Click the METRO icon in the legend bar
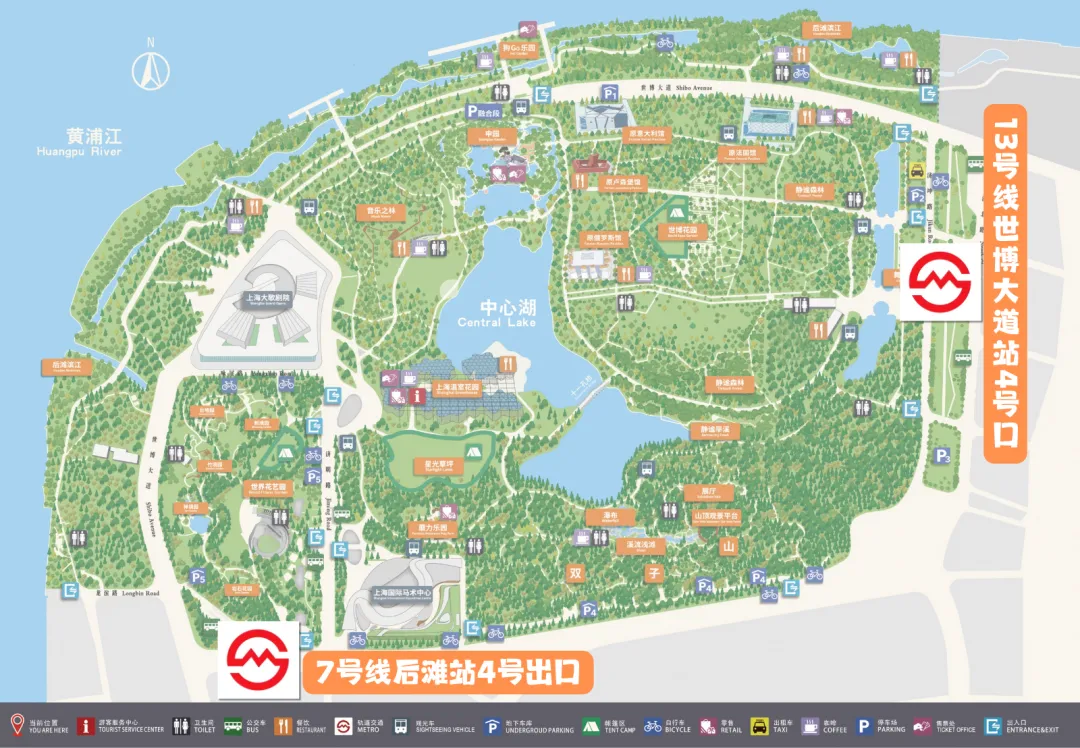This screenshot has height=748, width=1080. 343,724
